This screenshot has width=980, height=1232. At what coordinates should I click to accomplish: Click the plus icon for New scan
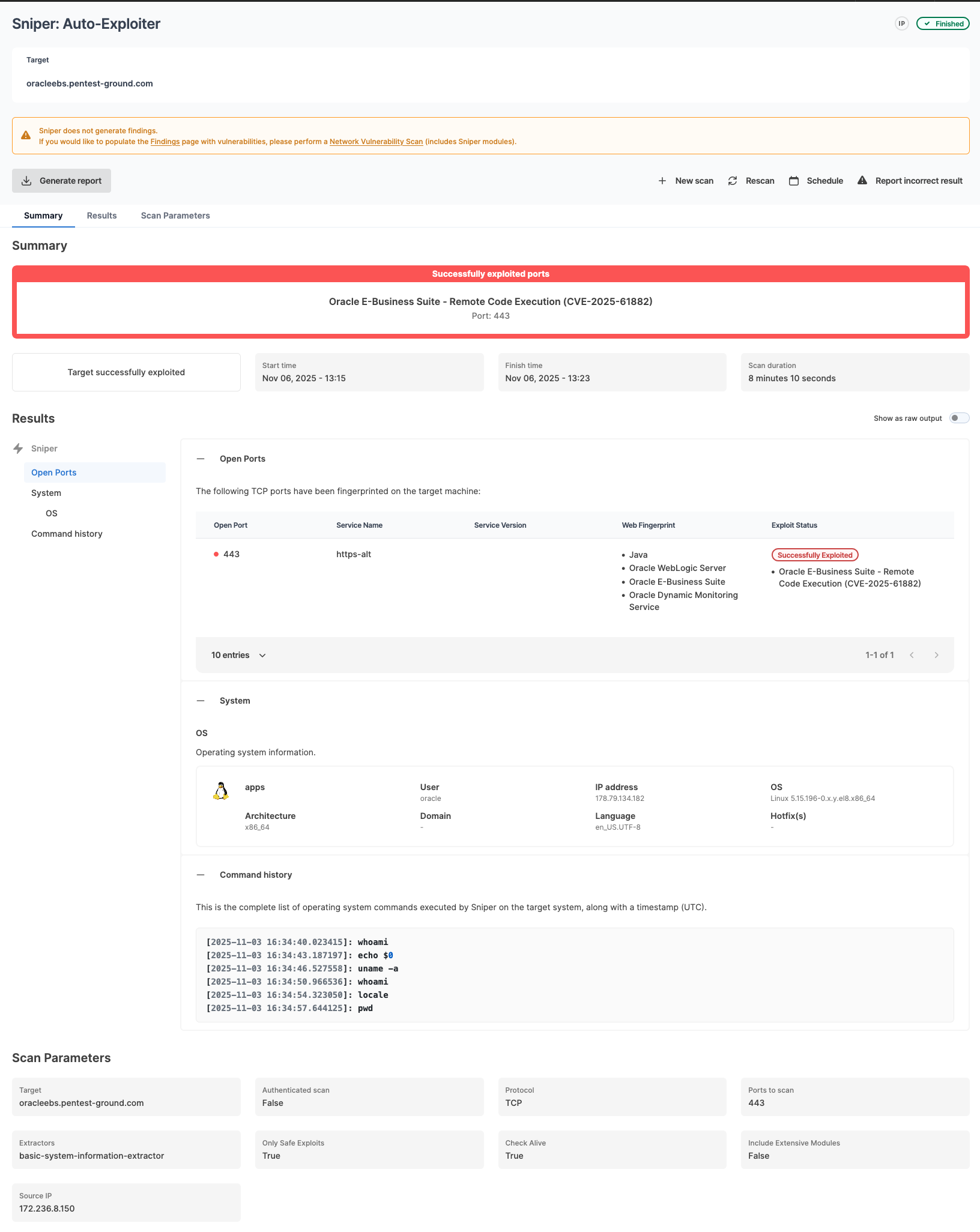click(662, 181)
